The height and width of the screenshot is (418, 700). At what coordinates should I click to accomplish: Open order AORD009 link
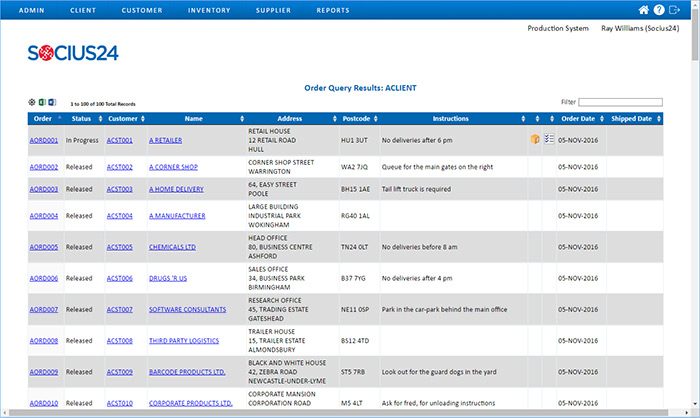click(x=44, y=372)
